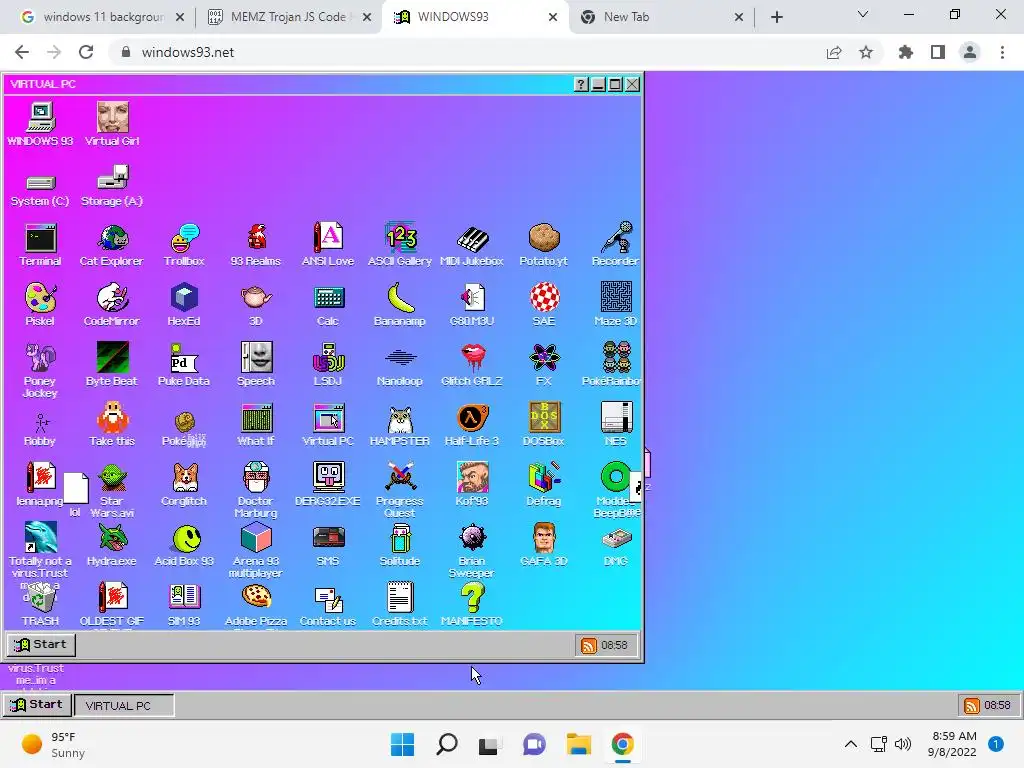The width and height of the screenshot is (1024, 768).
Task: Click the help question mark in Virtual PC titlebar
Action: point(581,84)
